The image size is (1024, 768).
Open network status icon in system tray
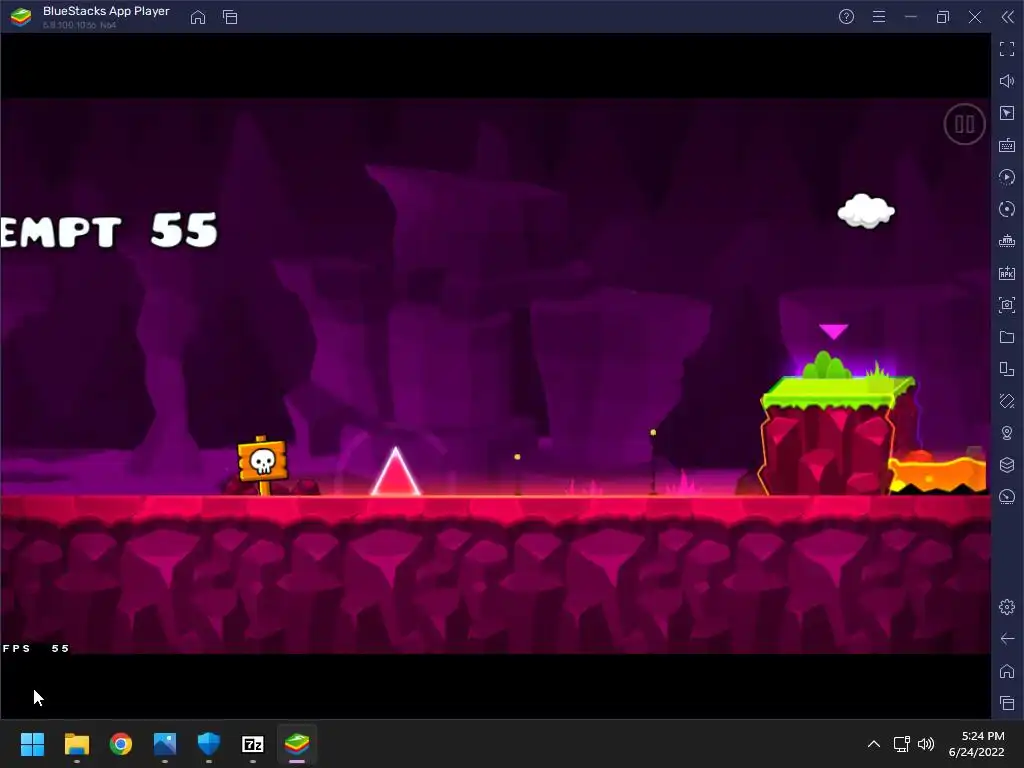pyautogui.click(x=901, y=744)
